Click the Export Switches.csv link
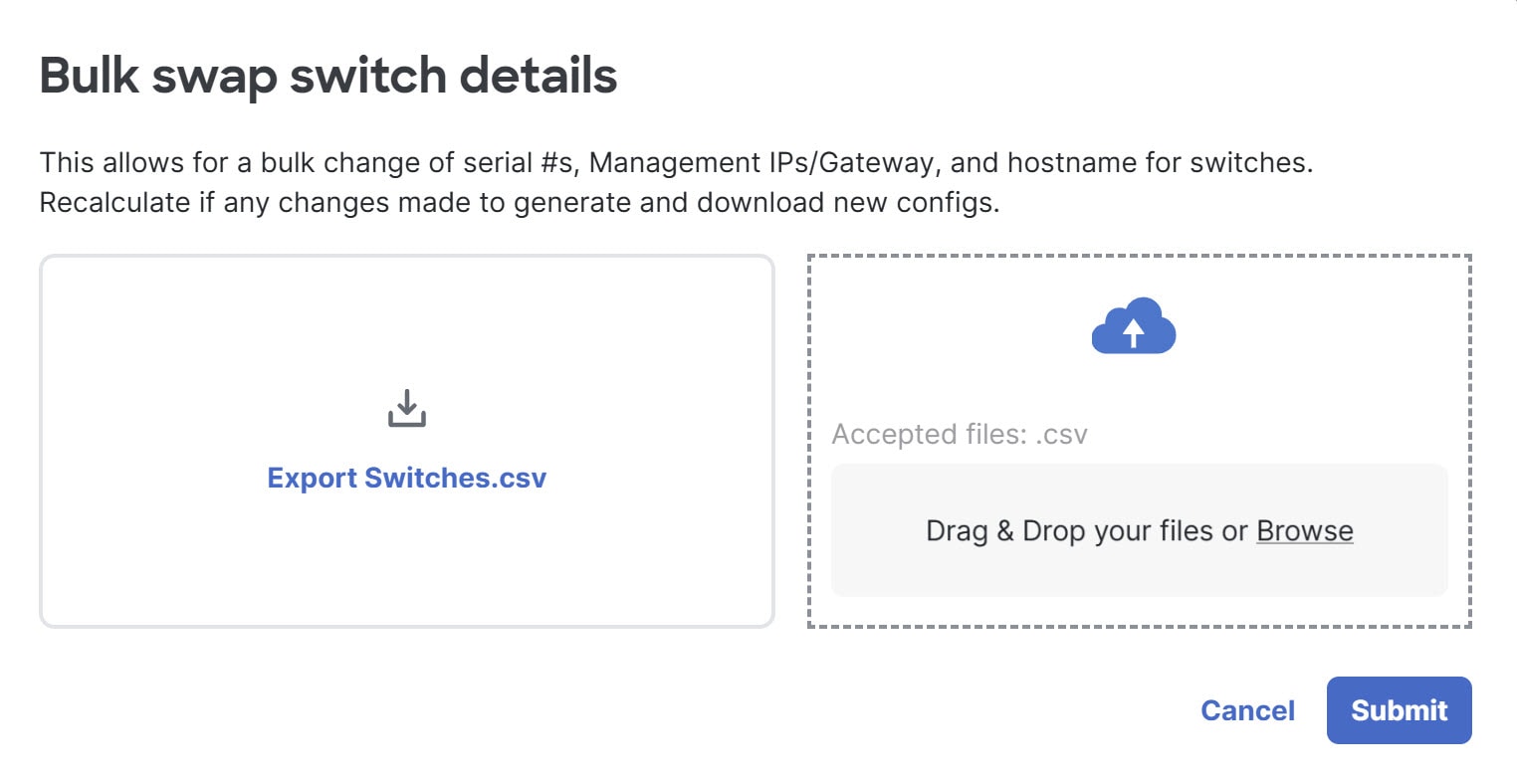Image resolution: width=1517 pixels, height=784 pixels. click(x=406, y=478)
